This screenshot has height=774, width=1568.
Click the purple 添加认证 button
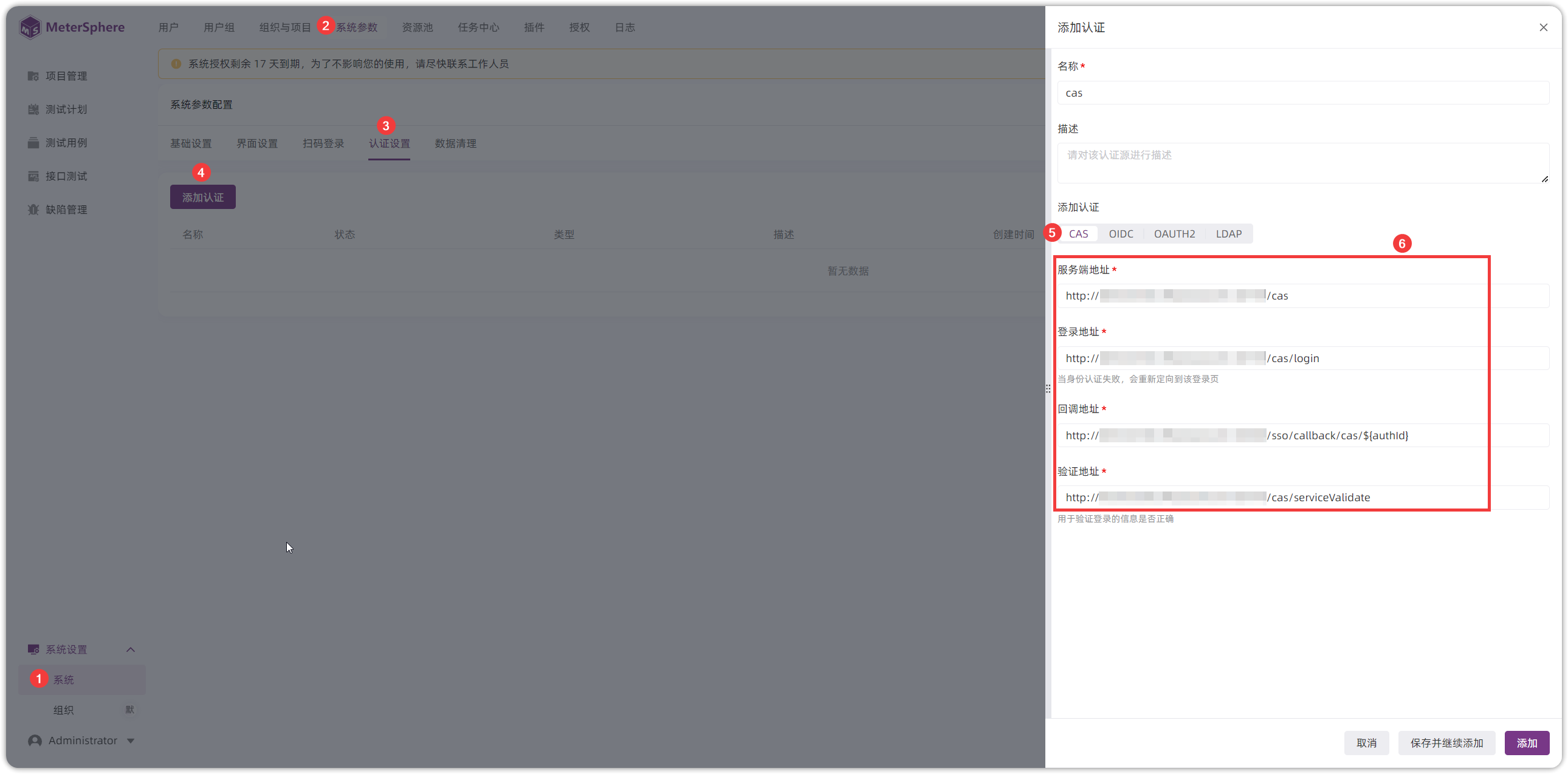coord(203,197)
